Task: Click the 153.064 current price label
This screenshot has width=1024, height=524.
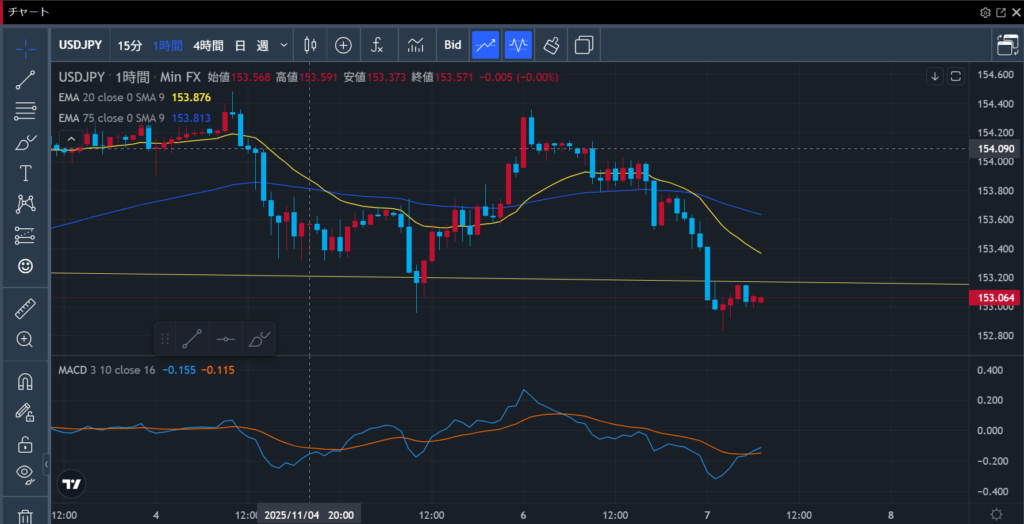Action: [996, 298]
